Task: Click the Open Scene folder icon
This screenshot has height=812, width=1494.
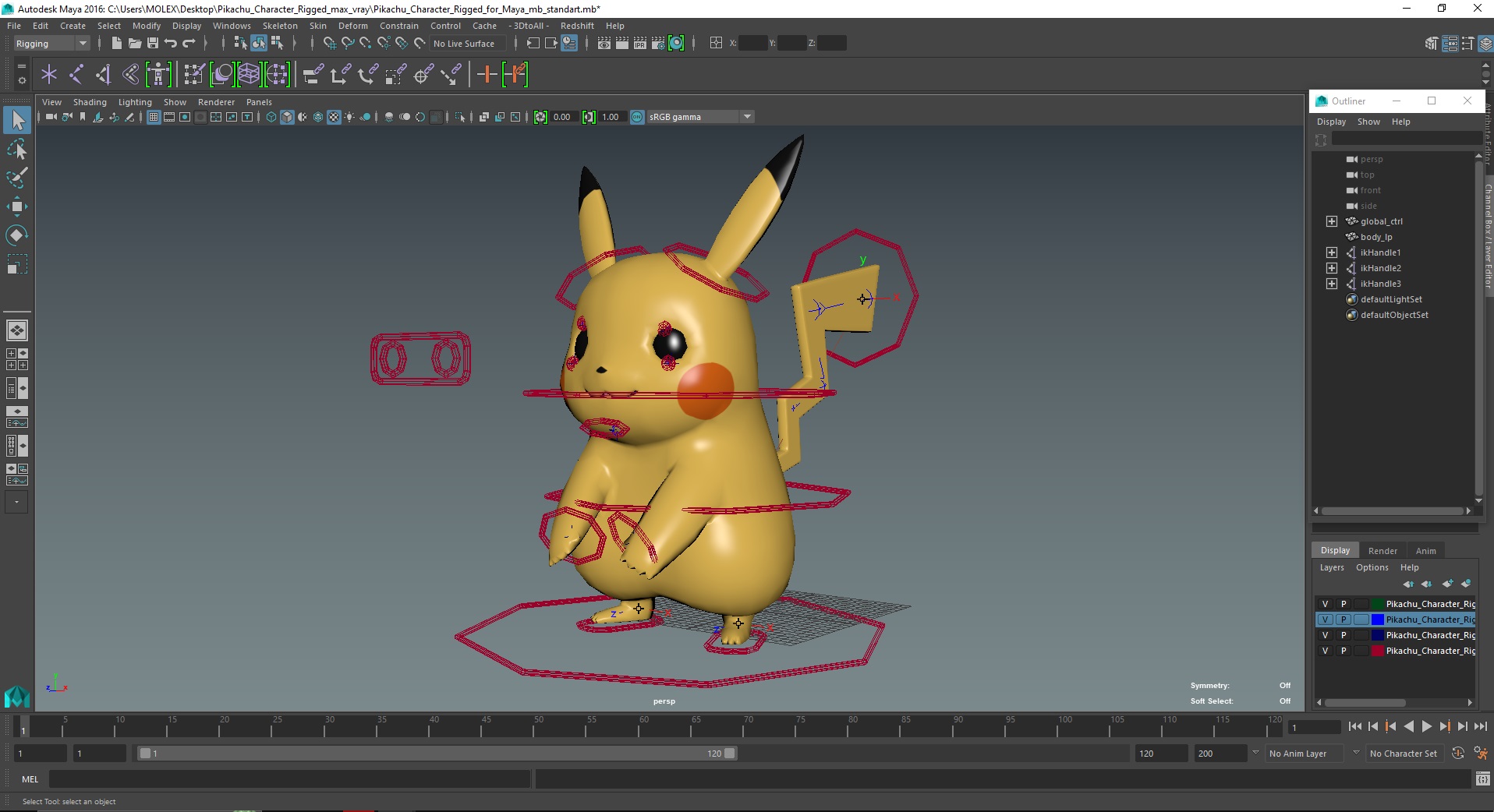Action: click(x=134, y=44)
